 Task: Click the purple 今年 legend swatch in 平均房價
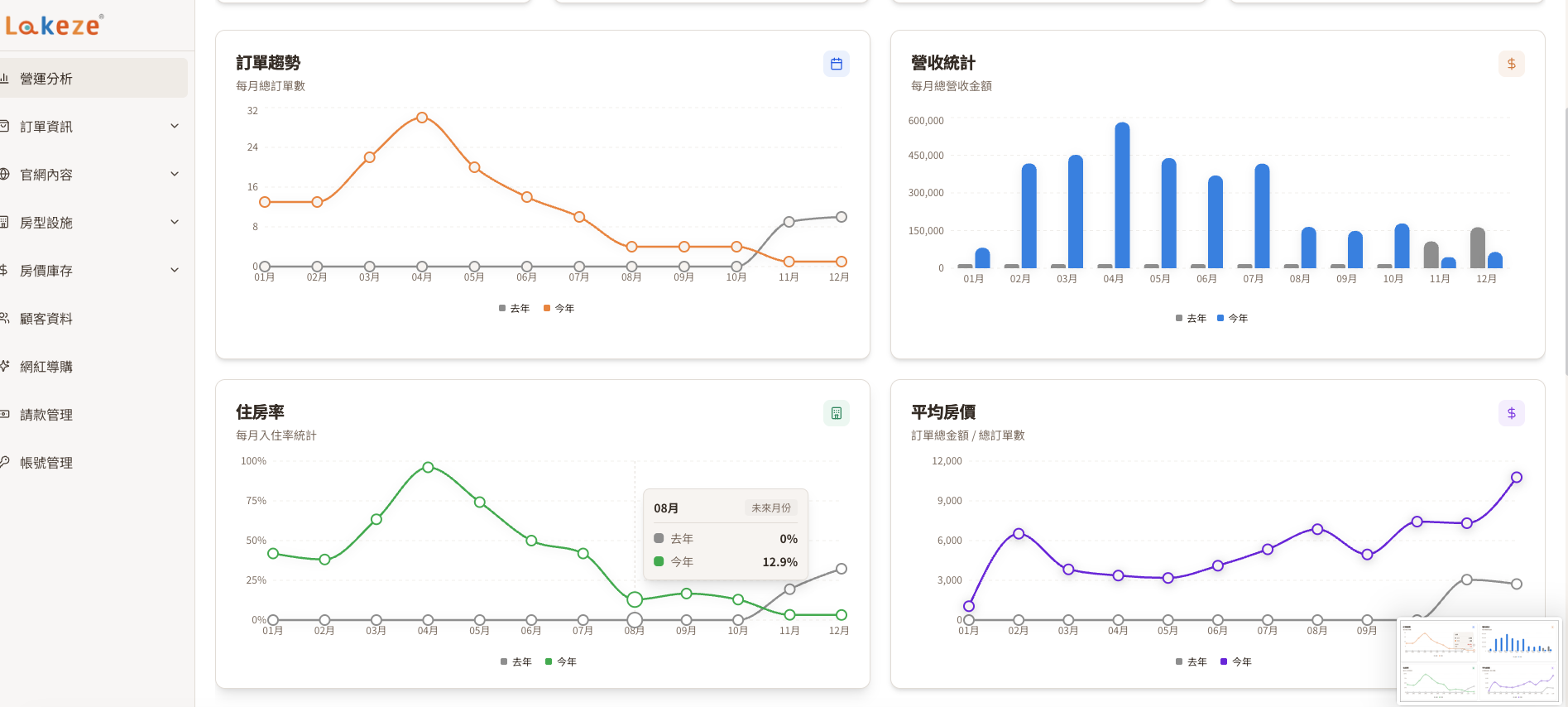[x=1224, y=661]
